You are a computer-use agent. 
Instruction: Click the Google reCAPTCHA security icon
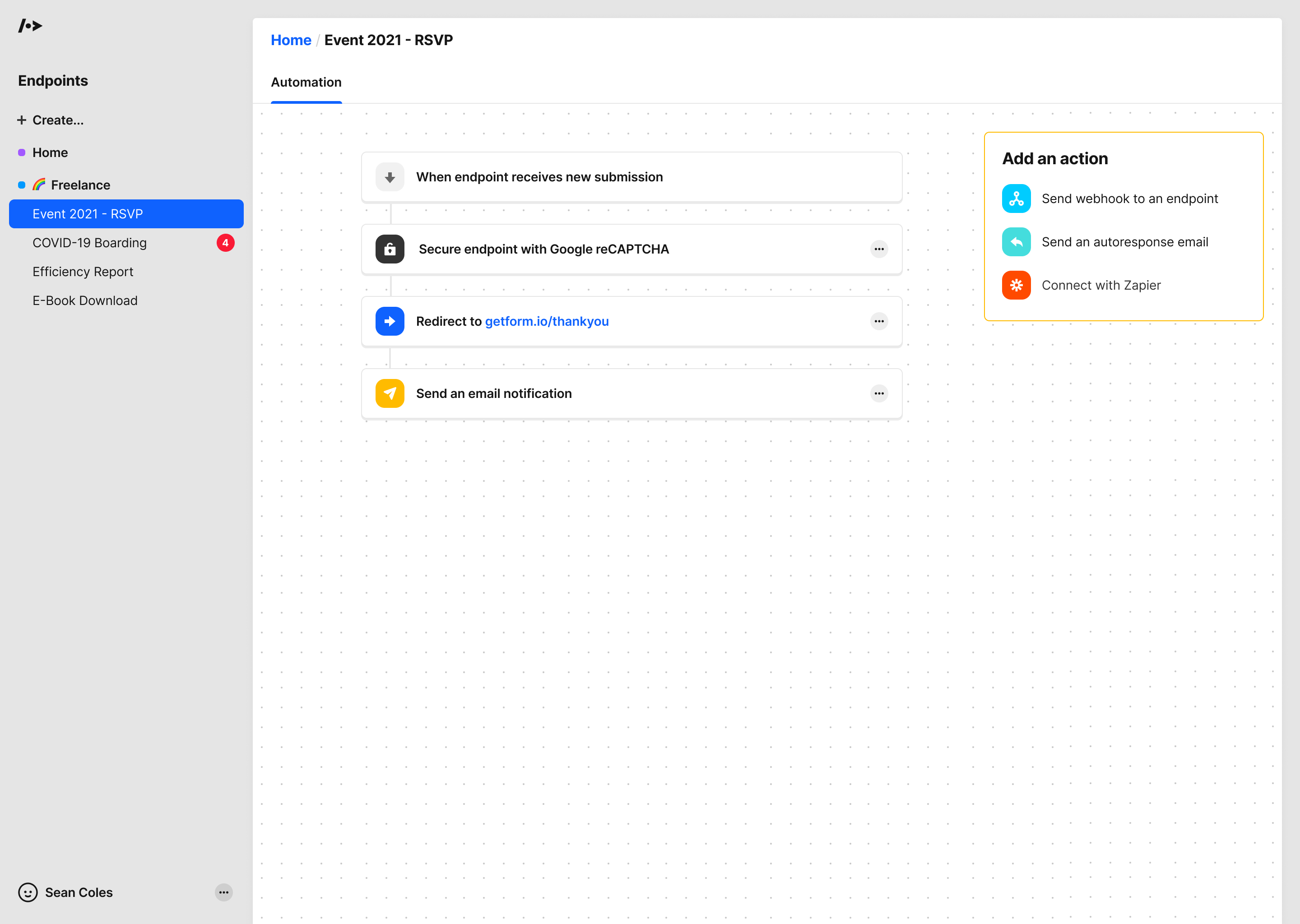coord(389,249)
